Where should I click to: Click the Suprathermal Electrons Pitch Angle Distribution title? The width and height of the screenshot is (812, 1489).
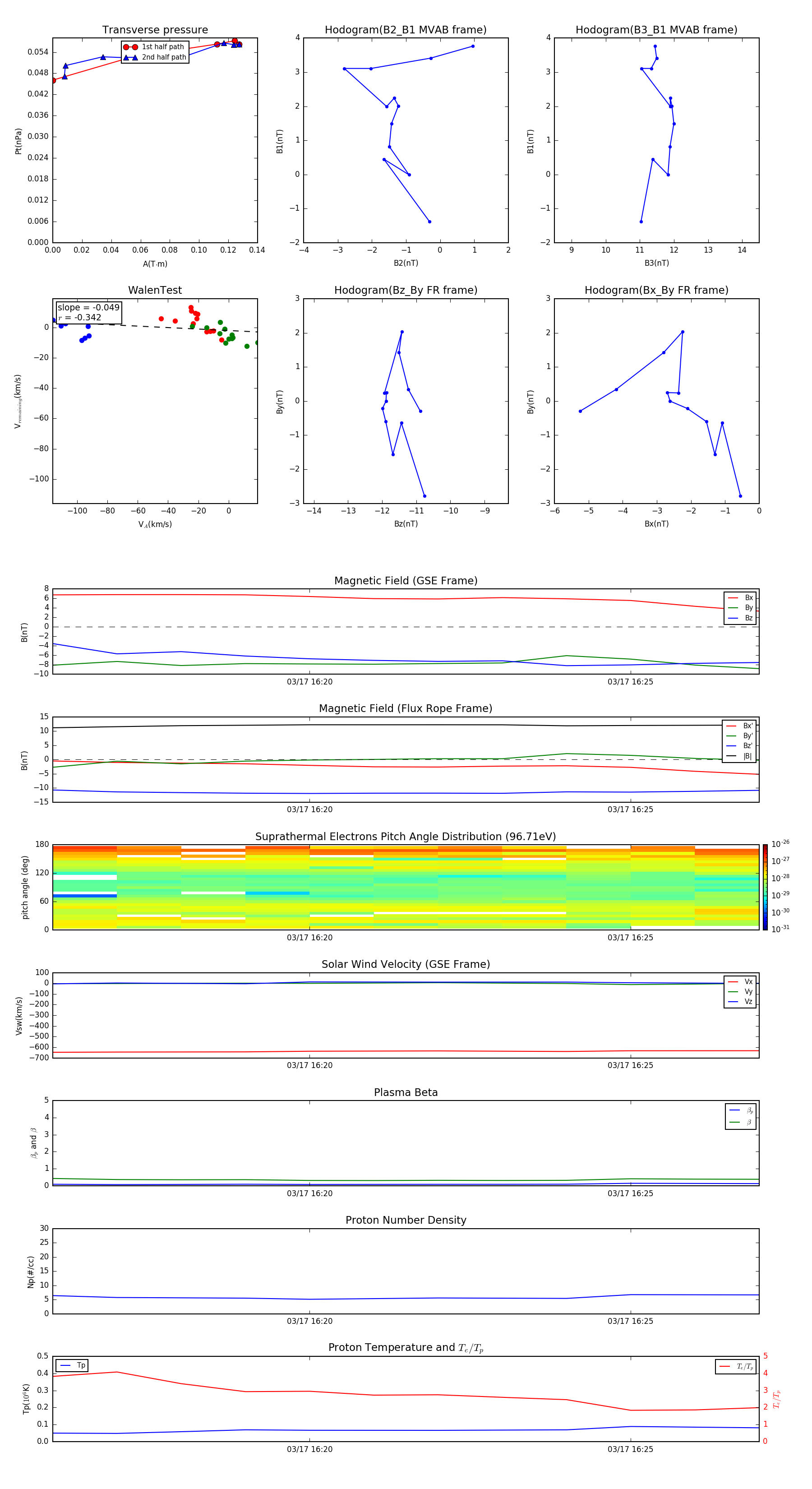(406, 837)
